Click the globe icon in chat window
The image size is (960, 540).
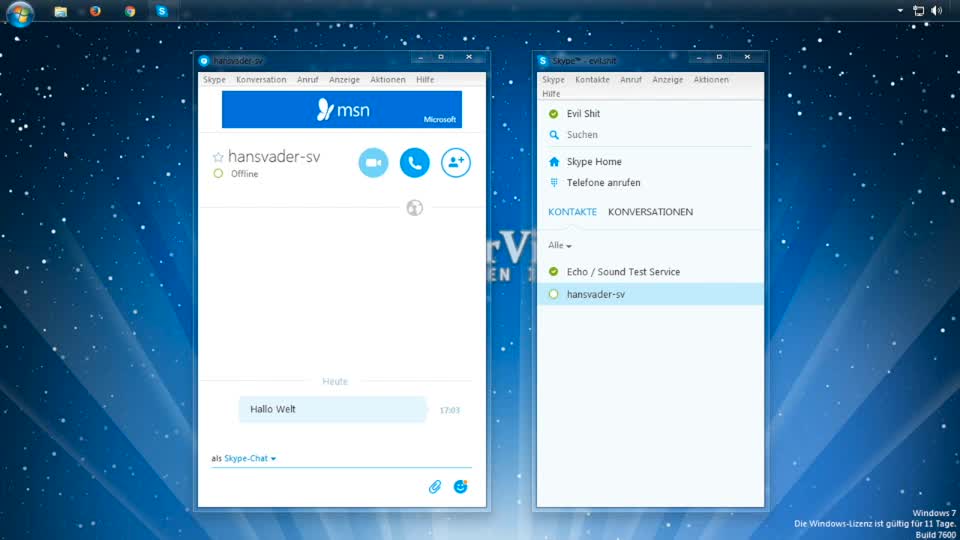click(414, 208)
